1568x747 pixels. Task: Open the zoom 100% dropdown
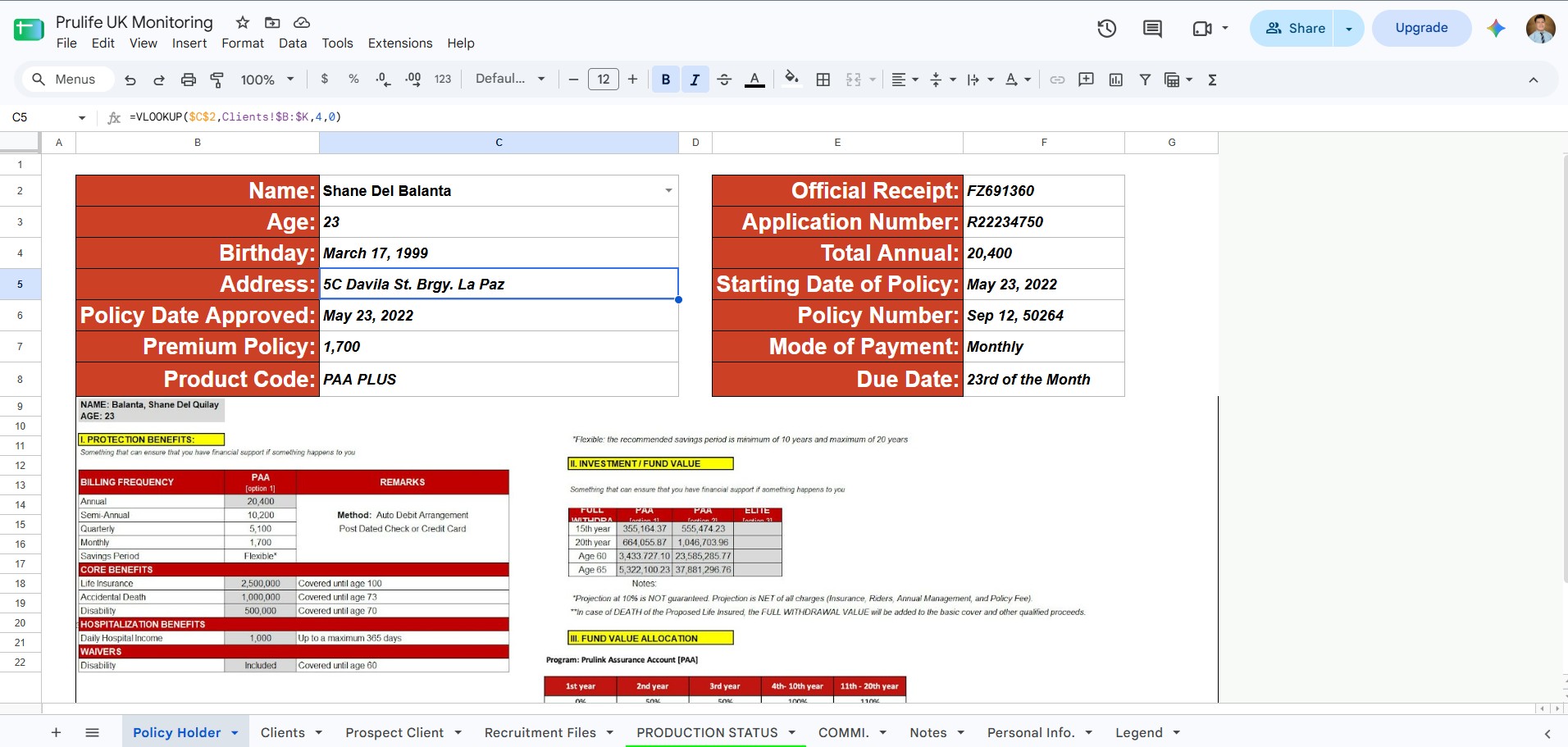click(267, 80)
